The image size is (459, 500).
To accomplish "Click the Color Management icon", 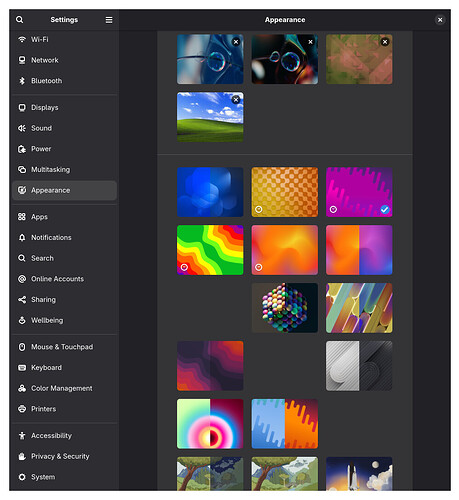I will tap(22, 388).
